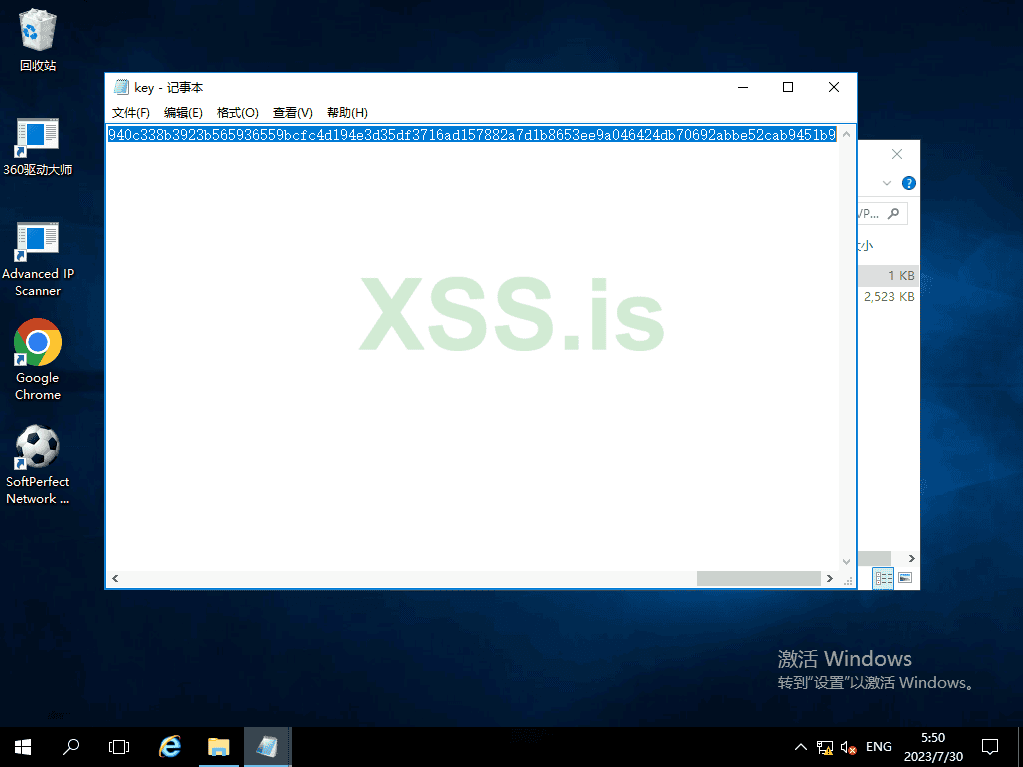Screen dimensions: 1023x767
Task: Open the 编辑(E) menu in Notepad
Action: point(183,113)
